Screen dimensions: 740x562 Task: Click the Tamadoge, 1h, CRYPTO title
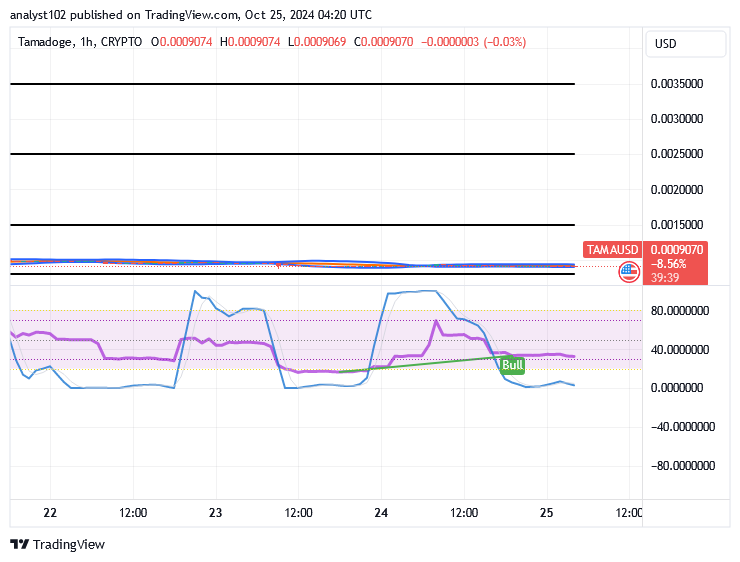[x=80, y=42]
